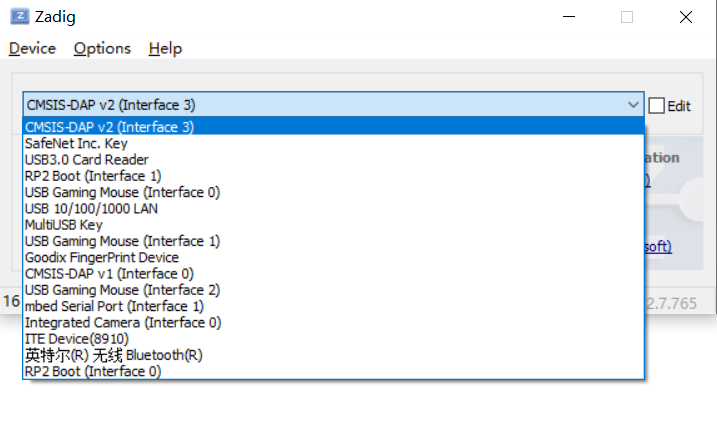The image size is (717, 424).
Task: Pick Integrated Camera (Interface 0)
Action: point(333,322)
